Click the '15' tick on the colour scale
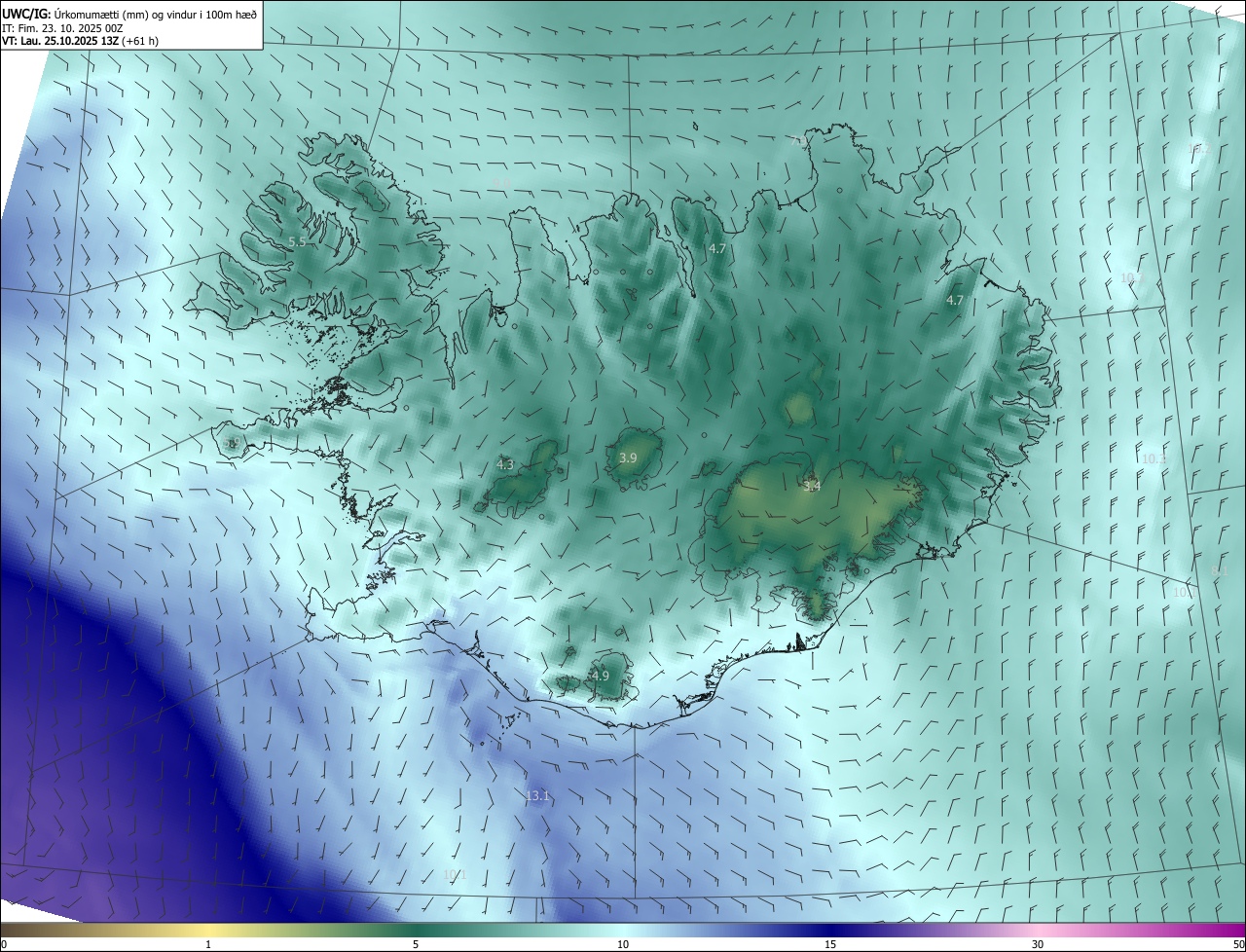Image resolution: width=1246 pixels, height=952 pixels. pos(830,944)
